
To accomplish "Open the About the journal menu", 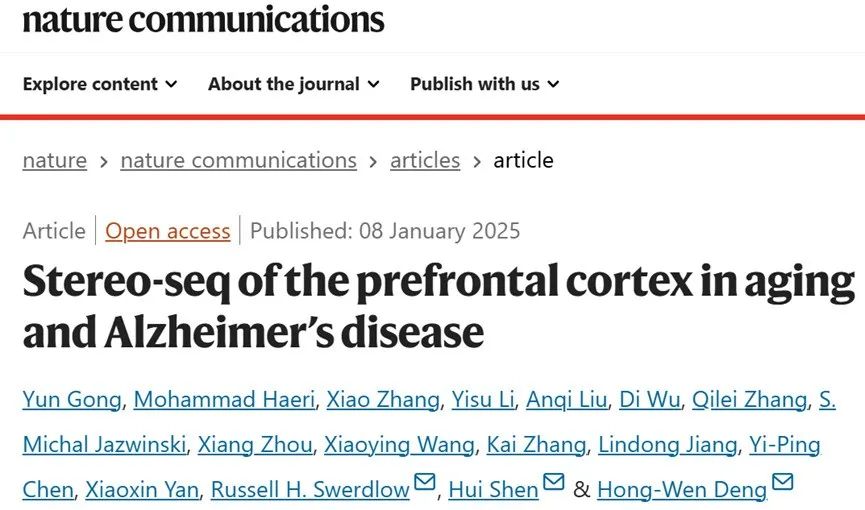I will point(293,84).
